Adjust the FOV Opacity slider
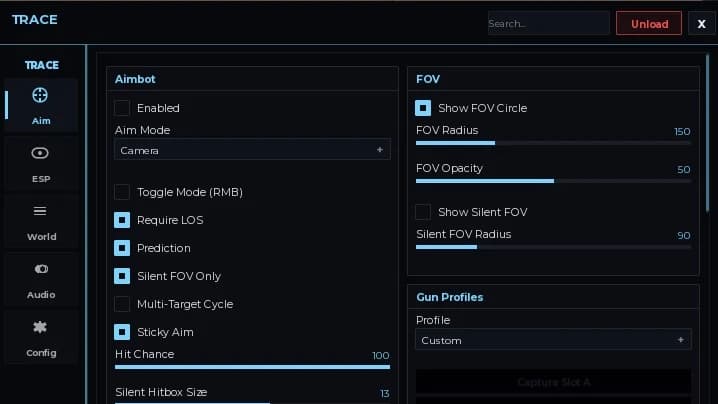This screenshot has width=718, height=404. [x=553, y=181]
